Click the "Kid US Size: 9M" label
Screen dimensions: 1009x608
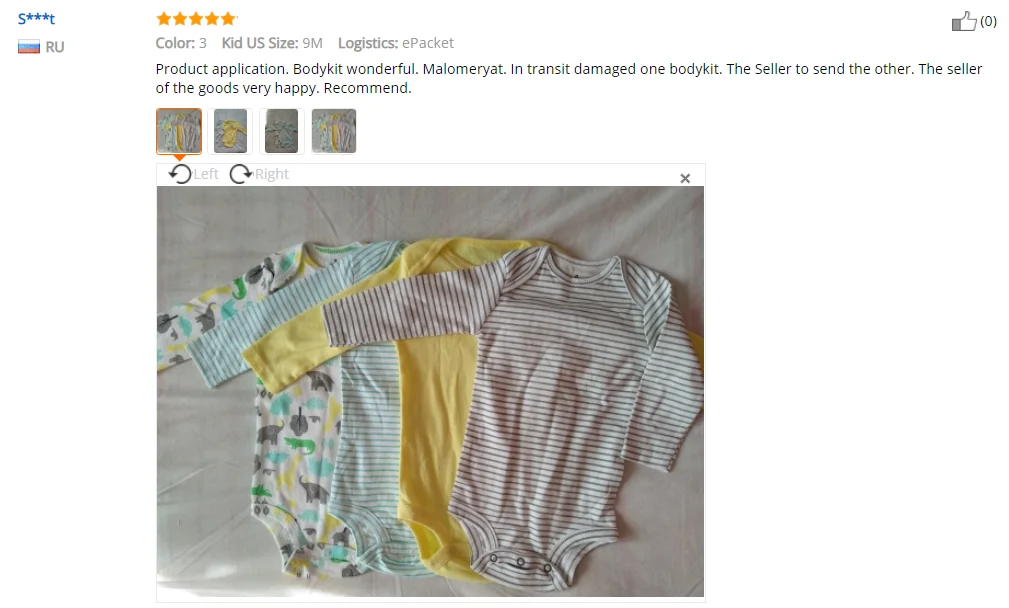coord(272,43)
